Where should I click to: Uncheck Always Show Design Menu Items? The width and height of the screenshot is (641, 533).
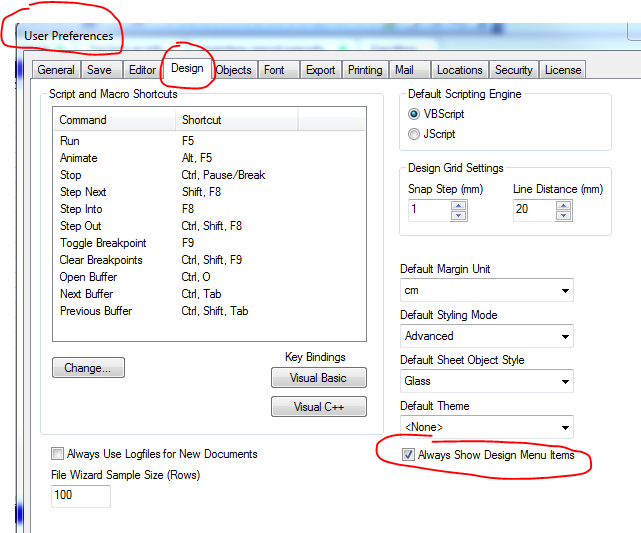point(408,456)
